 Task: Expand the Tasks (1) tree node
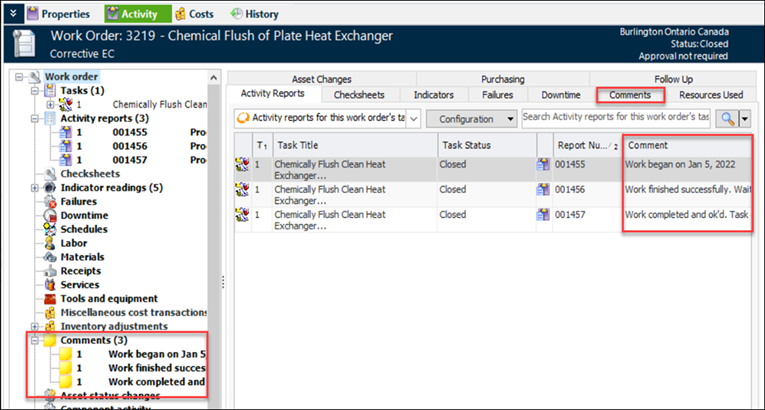pos(36,90)
